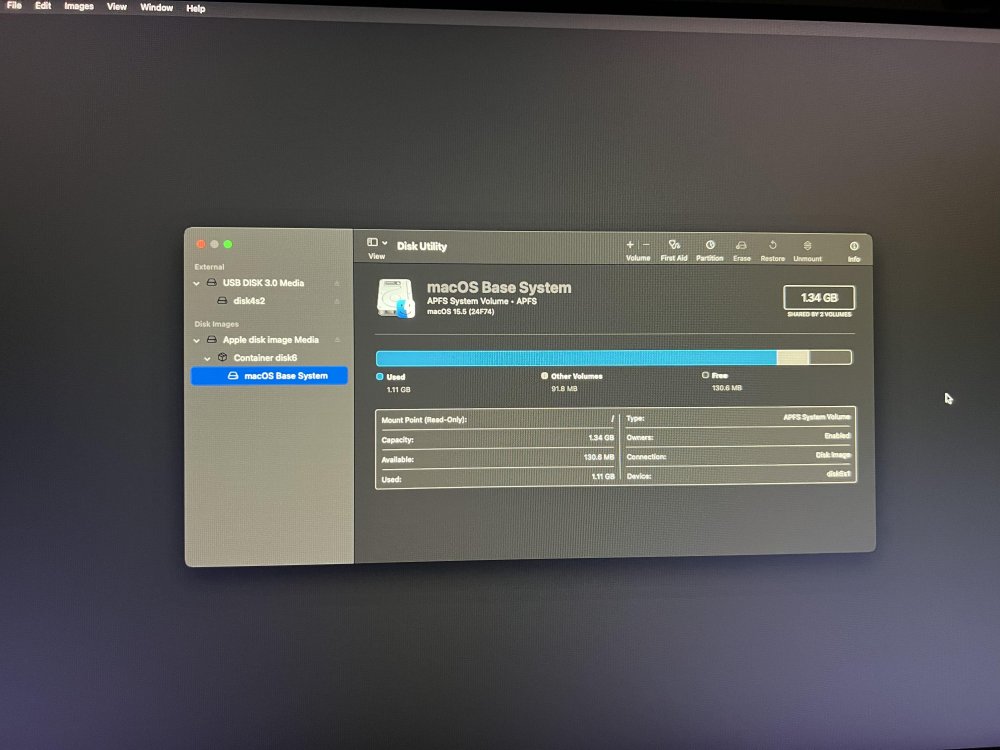The height and width of the screenshot is (750, 1000).
Task: Unmount the macOS Base System volume
Action: (807, 251)
